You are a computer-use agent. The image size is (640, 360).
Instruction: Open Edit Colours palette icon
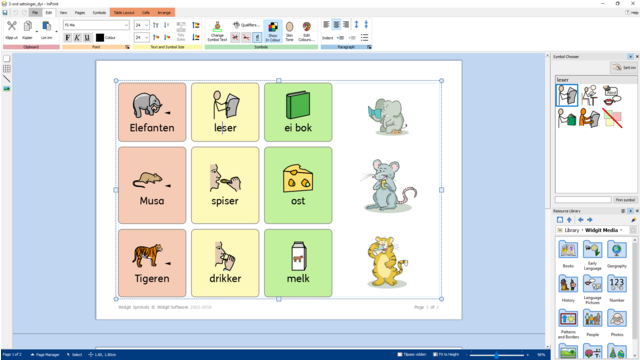[x=306, y=31]
